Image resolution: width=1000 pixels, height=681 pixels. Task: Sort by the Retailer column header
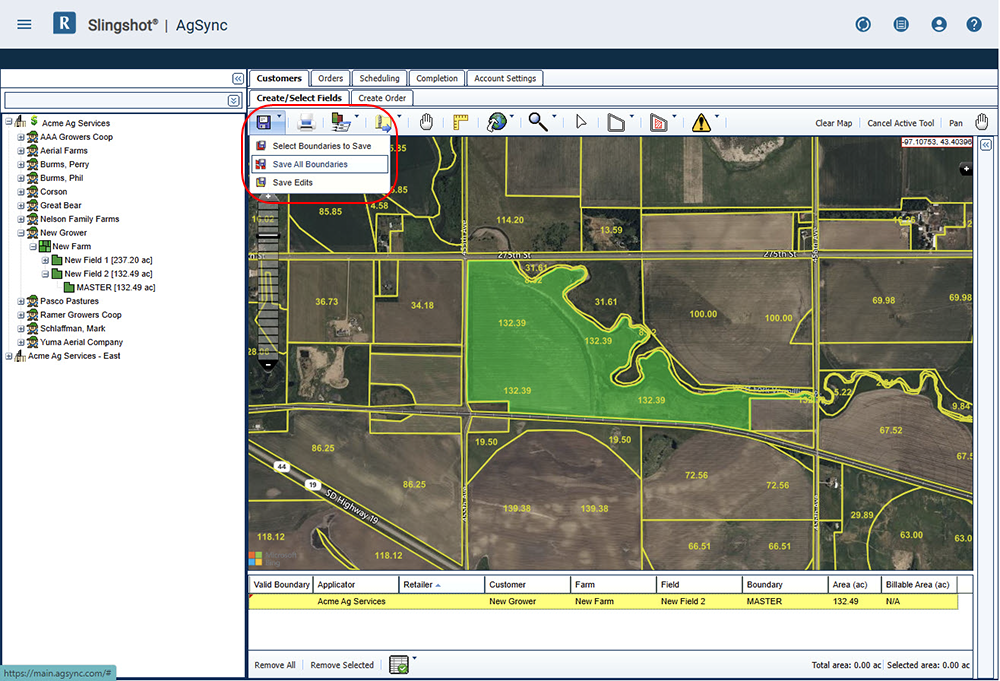point(441,585)
